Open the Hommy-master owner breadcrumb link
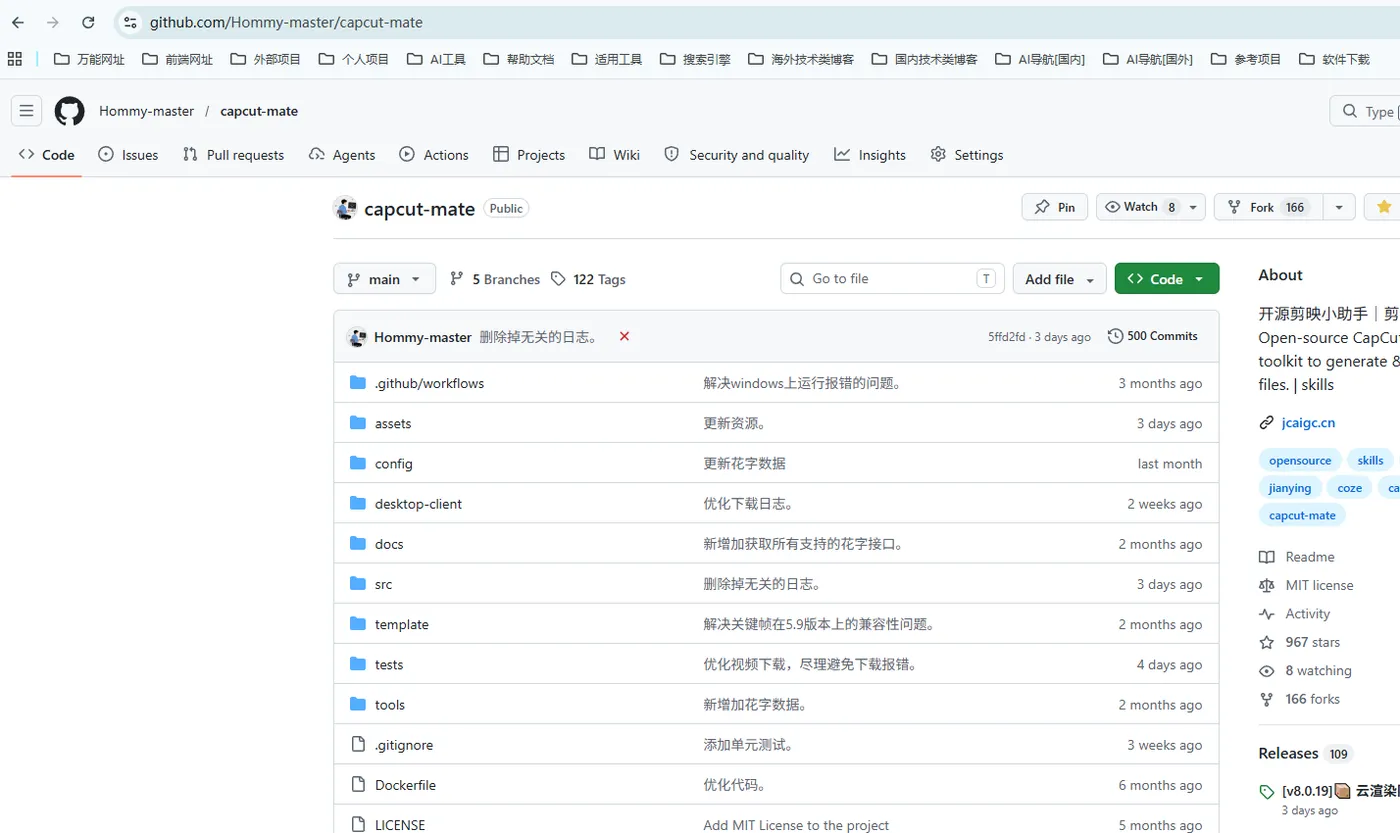 pyautogui.click(x=146, y=111)
